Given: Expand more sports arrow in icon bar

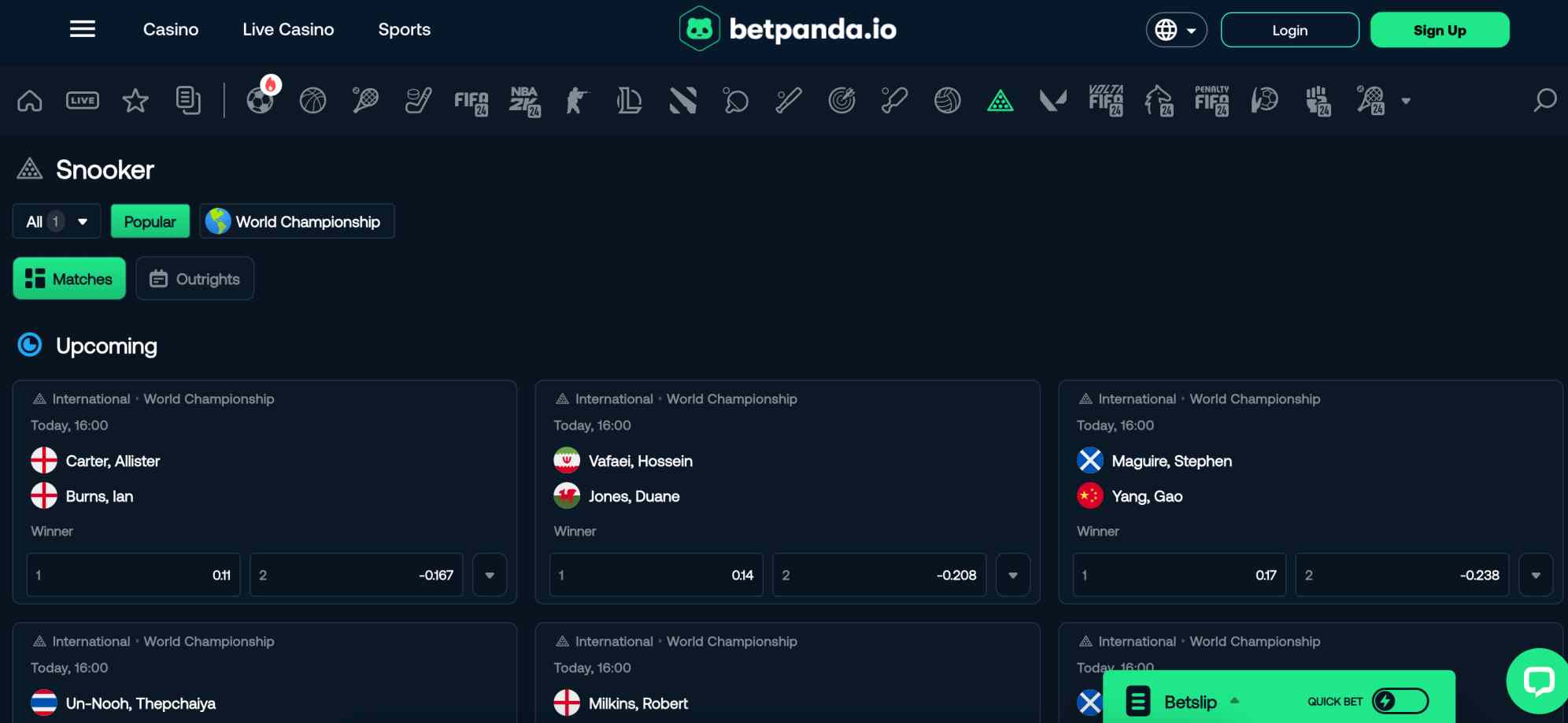Looking at the screenshot, I should 1406,101.
